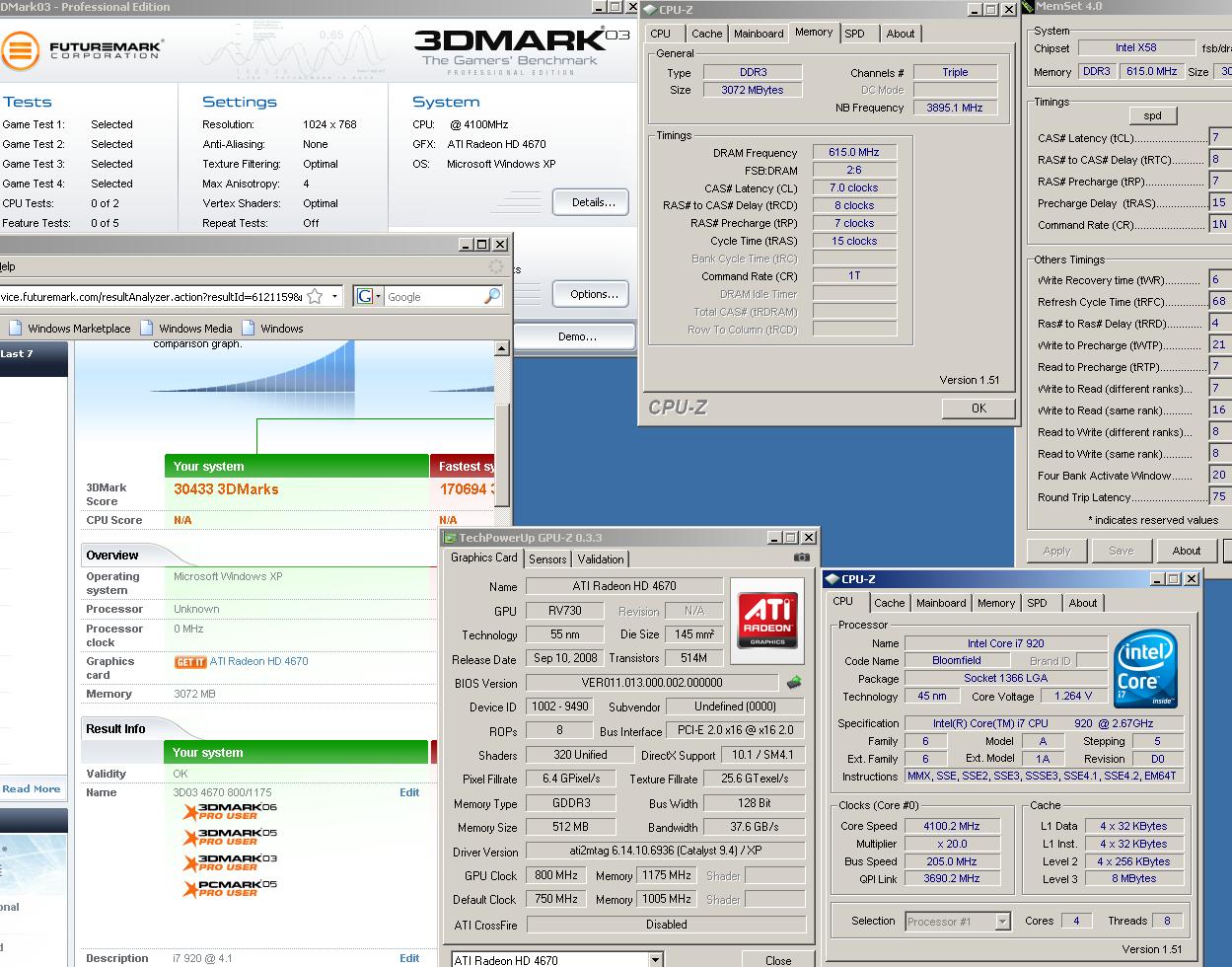
Task: Open the search engine chooser dropdown arrow
Action: (377, 296)
